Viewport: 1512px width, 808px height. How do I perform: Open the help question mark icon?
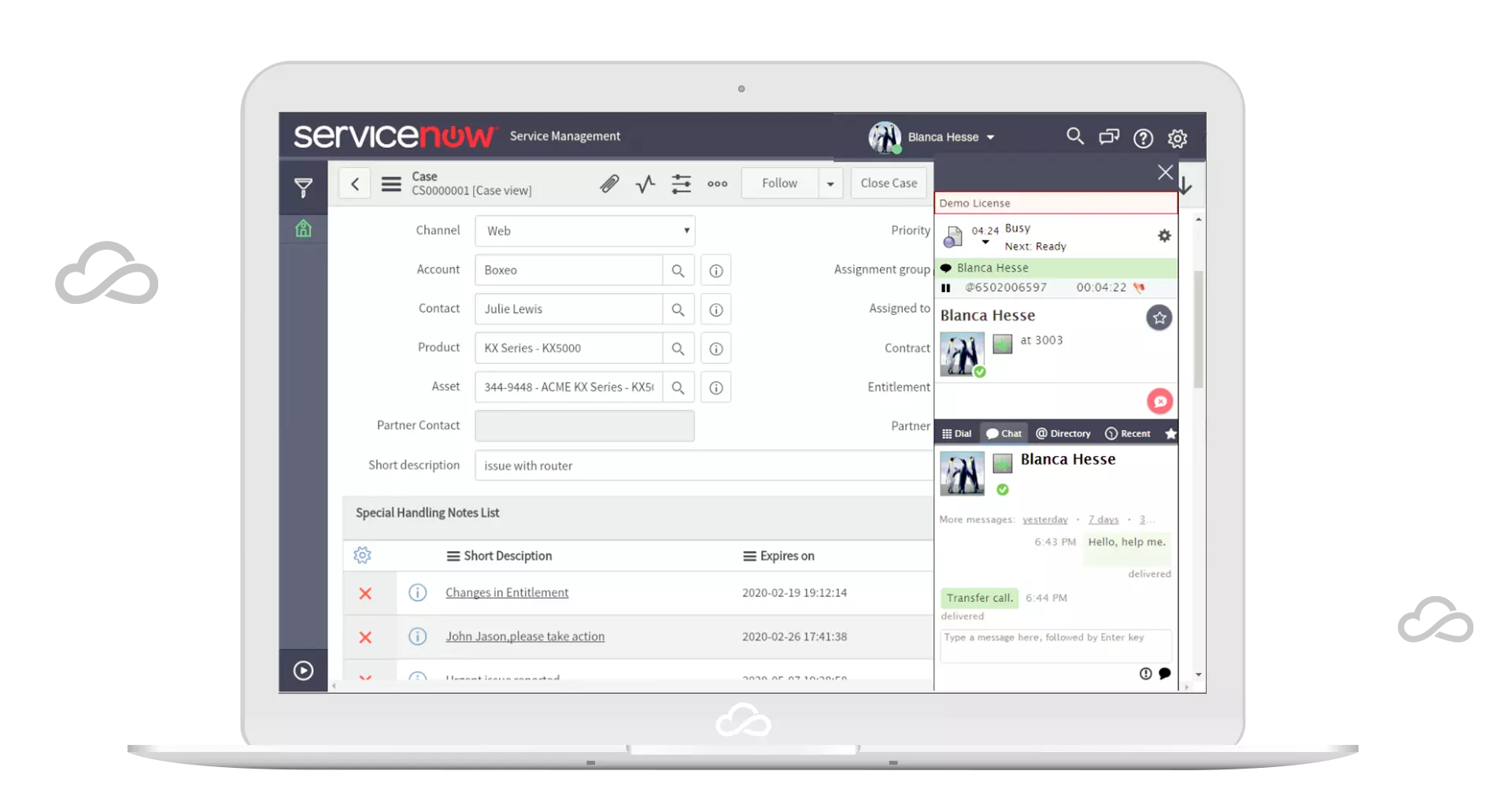coord(1143,139)
